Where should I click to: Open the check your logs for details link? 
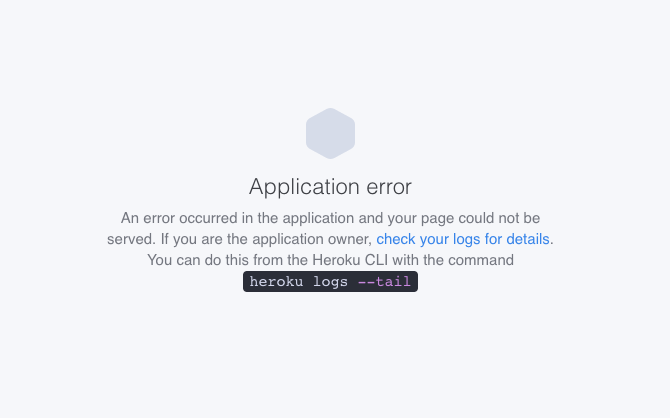click(x=463, y=239)
